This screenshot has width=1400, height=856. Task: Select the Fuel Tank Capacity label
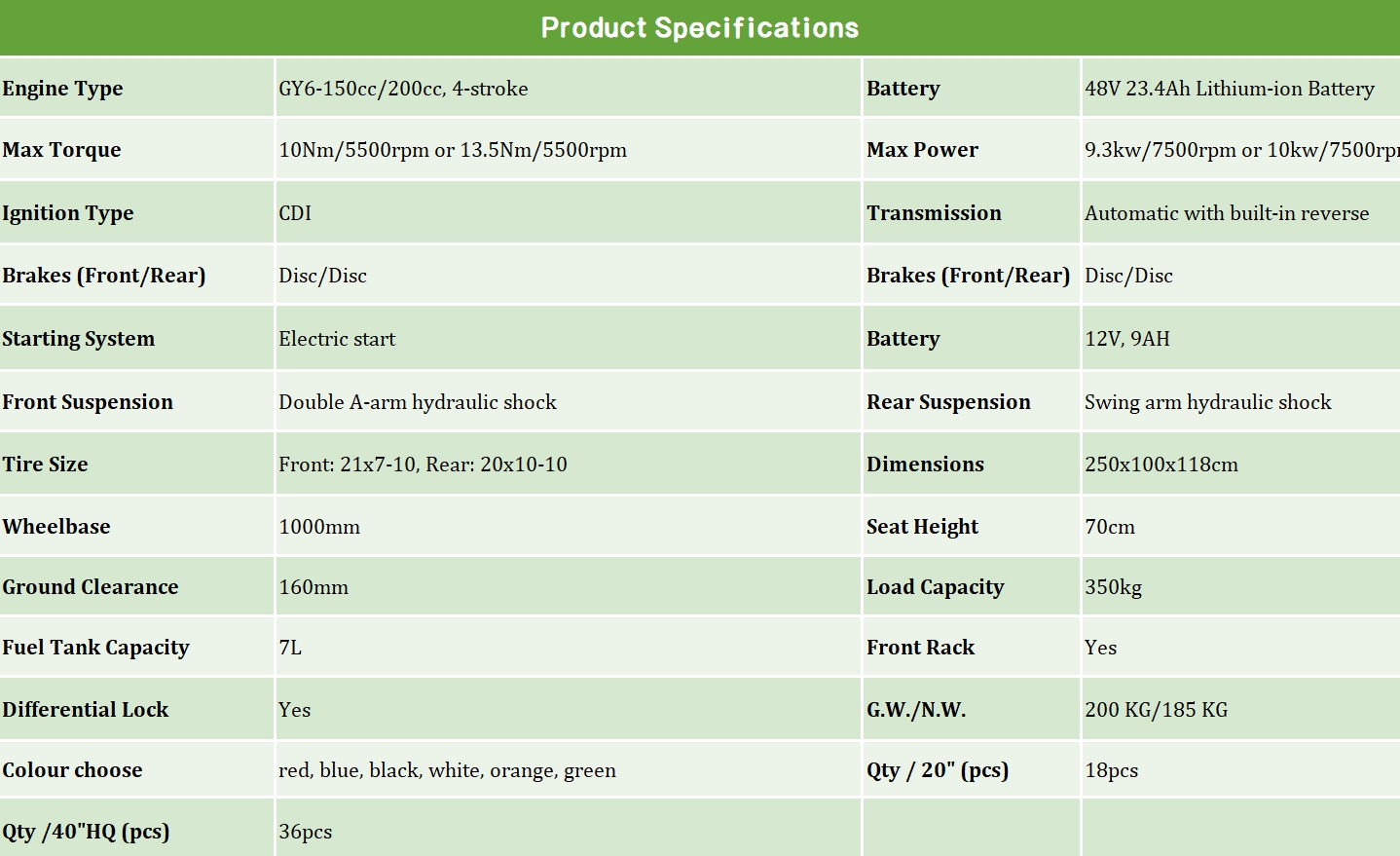(95, 648)
